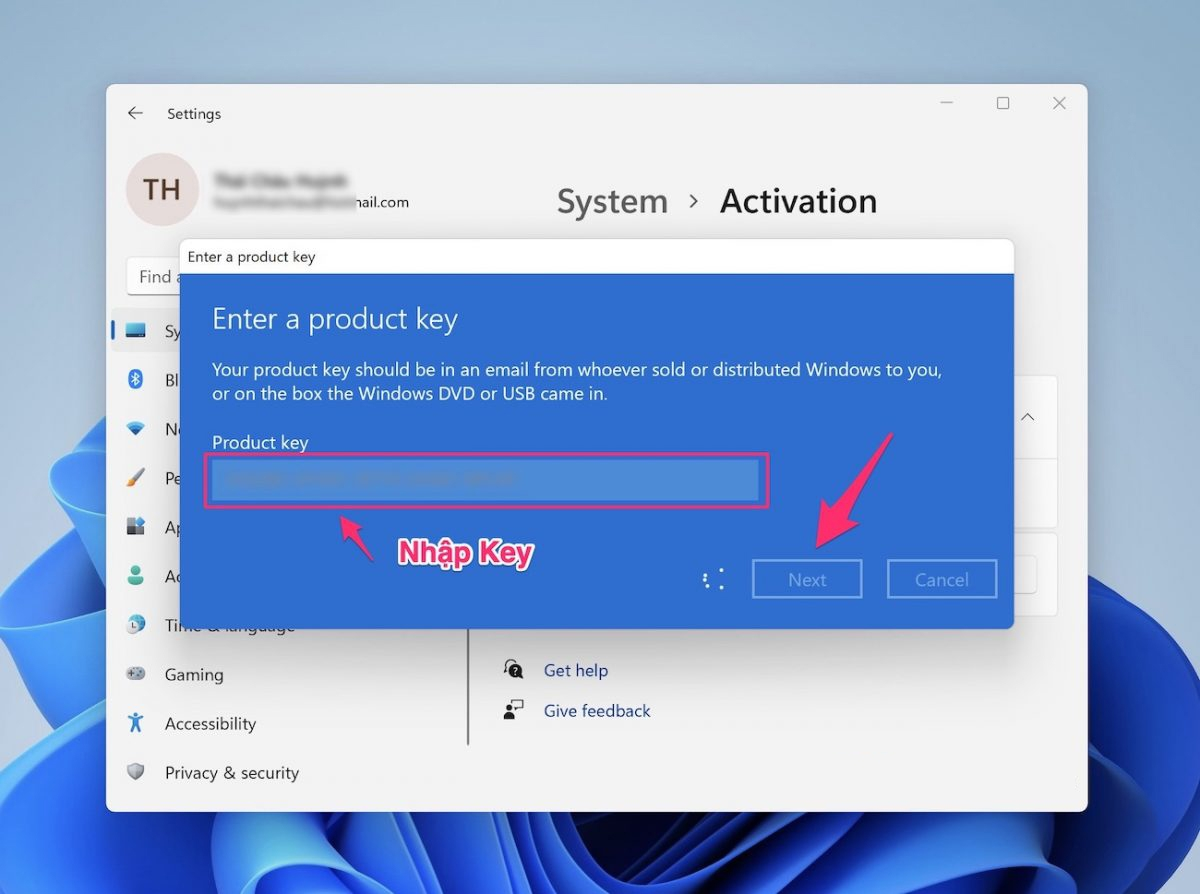Viewport: 1200px width, 894px height.
Task: Open the System category icon in sidebar
Action: click(136, 330)
